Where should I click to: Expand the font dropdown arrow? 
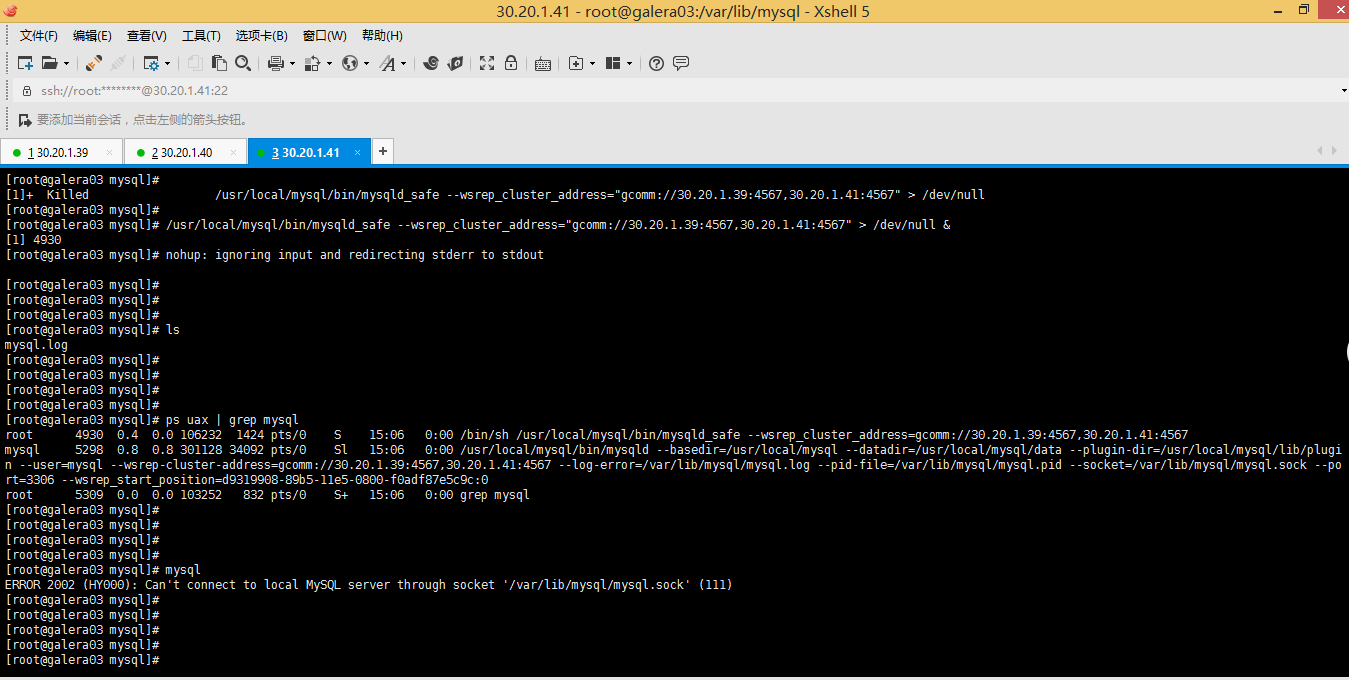click(403, 63)
